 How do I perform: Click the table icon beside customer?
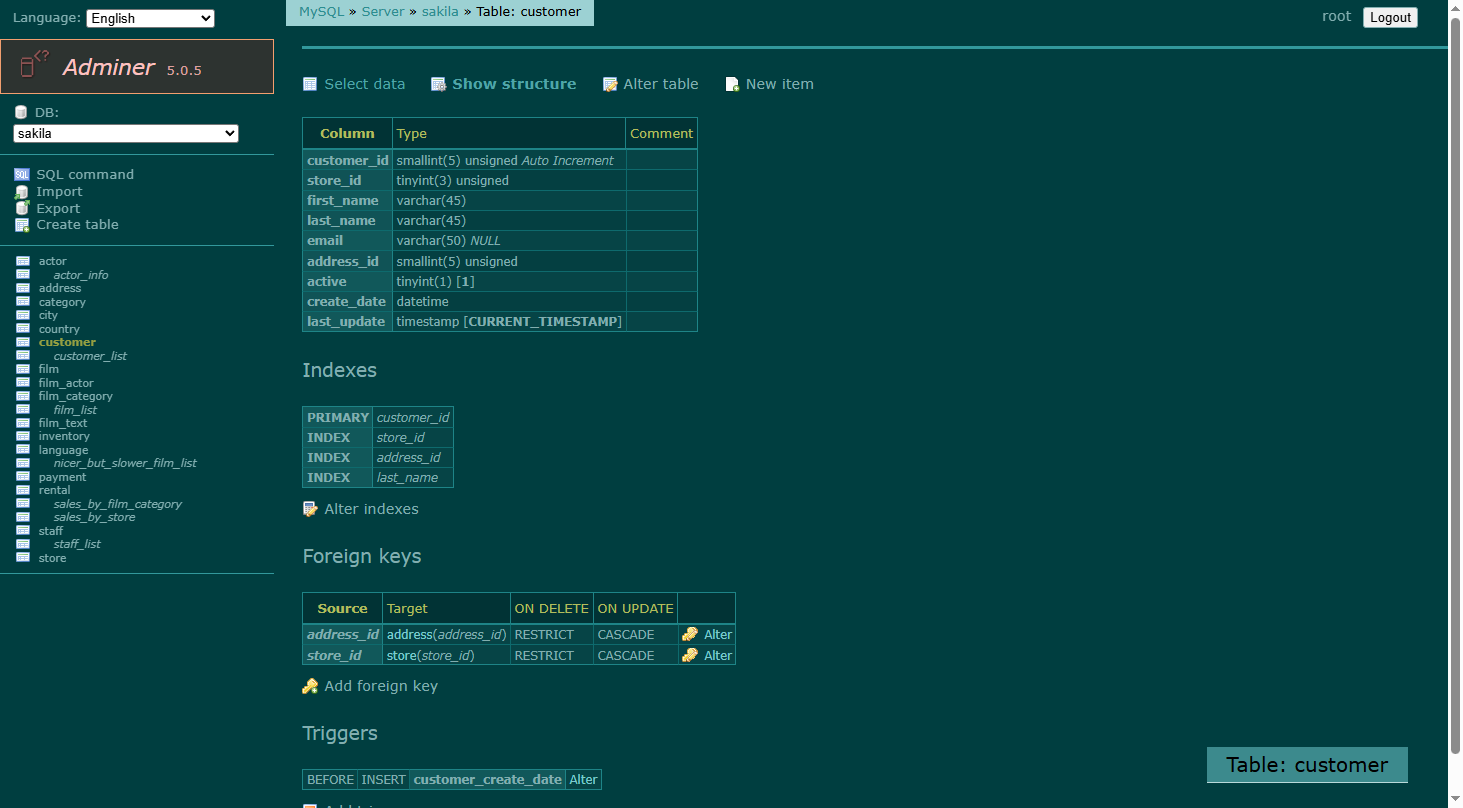coord(22,342)
